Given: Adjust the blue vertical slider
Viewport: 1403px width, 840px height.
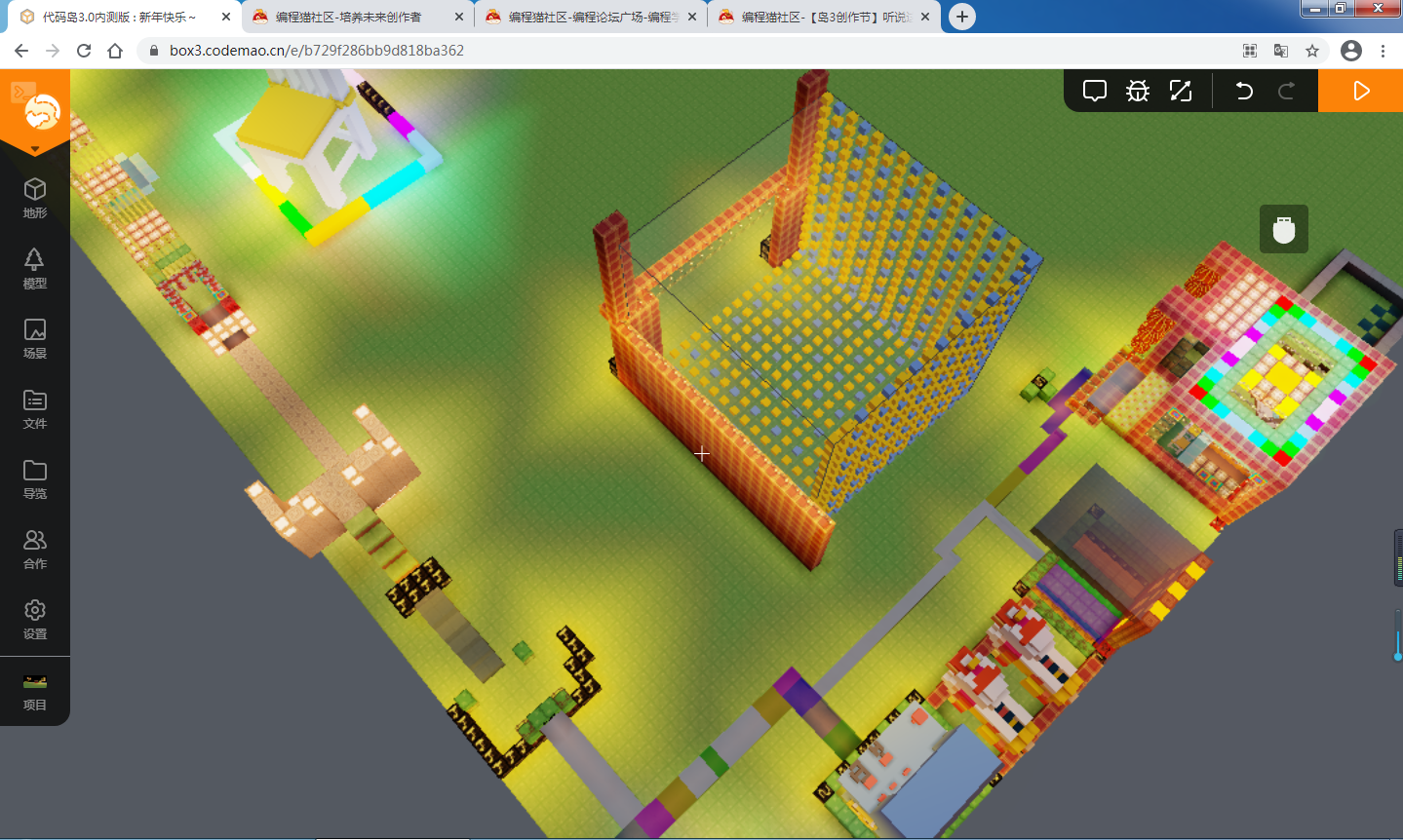Looking at the screenshot, I should pos(1398,635).
